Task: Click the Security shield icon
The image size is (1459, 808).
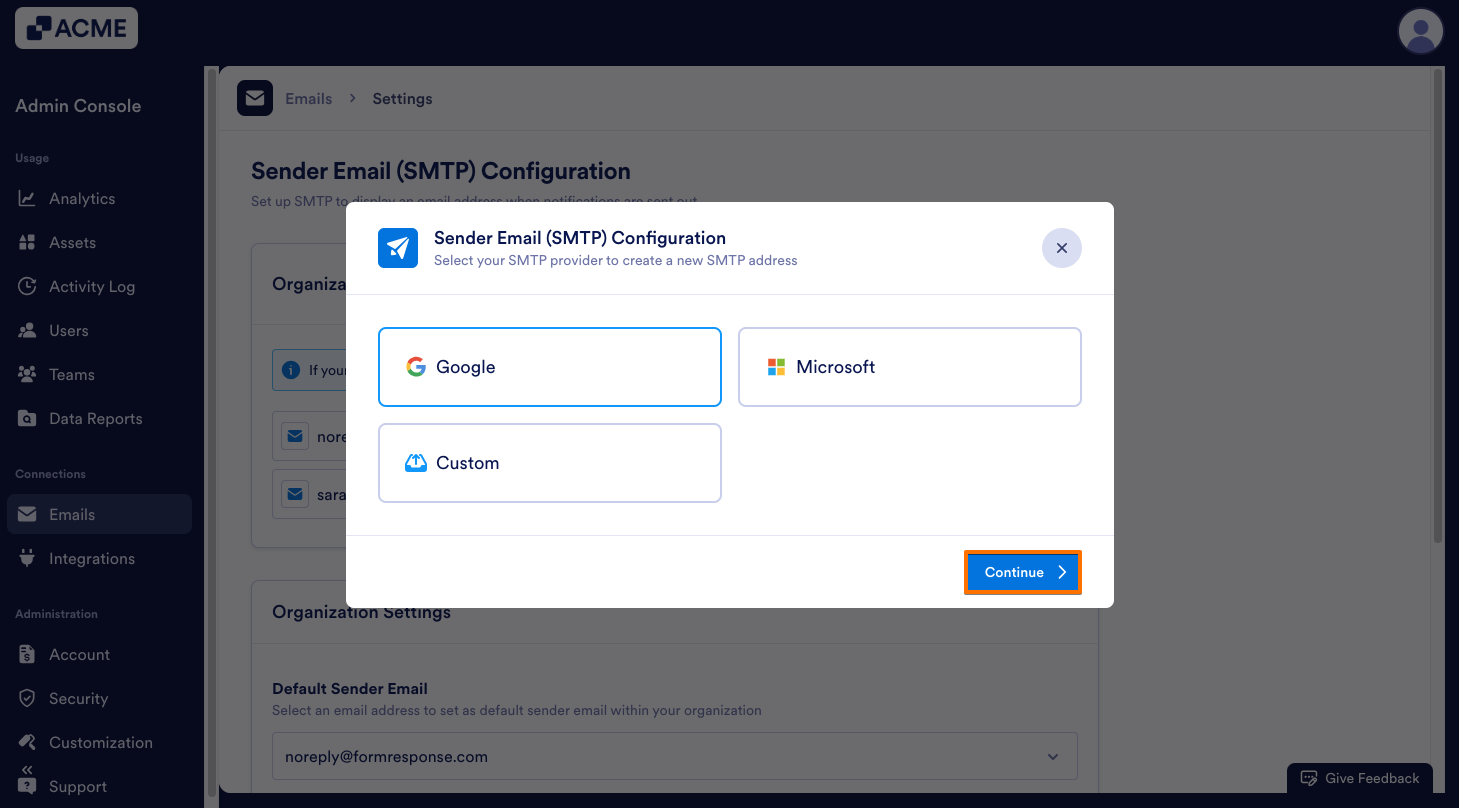Action: coord(27,698)
